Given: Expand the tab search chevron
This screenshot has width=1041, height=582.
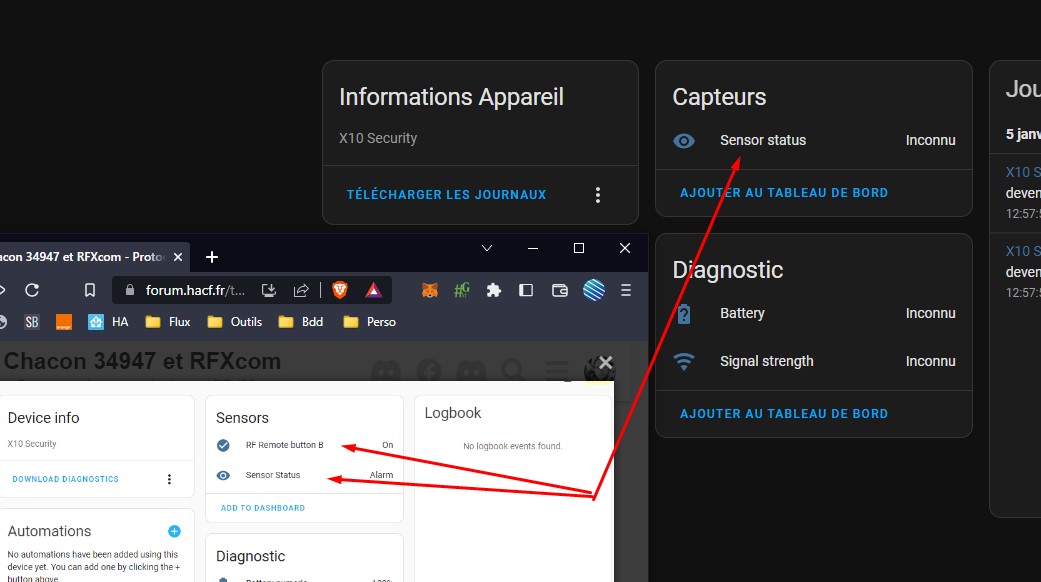Looking at the screenshot, I should click(487, 248).
